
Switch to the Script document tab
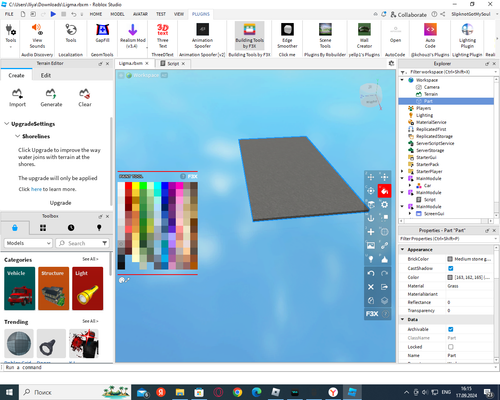tap(173, 63)
